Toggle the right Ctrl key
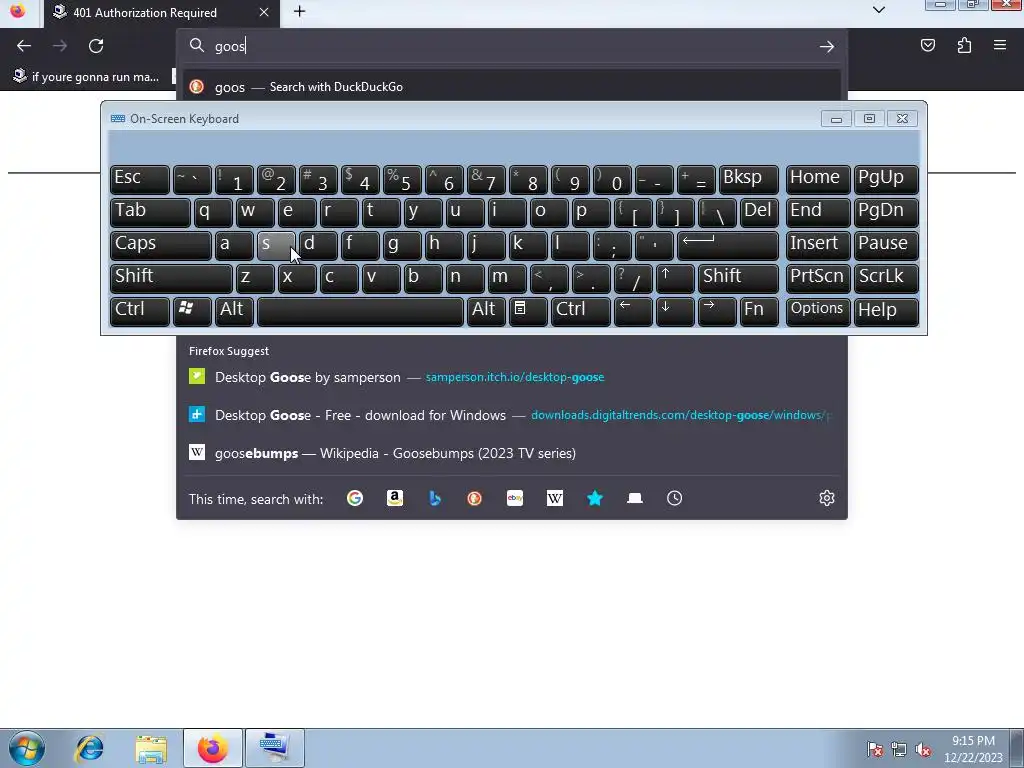Screen dimensions: 1024x768 (580, 310)
